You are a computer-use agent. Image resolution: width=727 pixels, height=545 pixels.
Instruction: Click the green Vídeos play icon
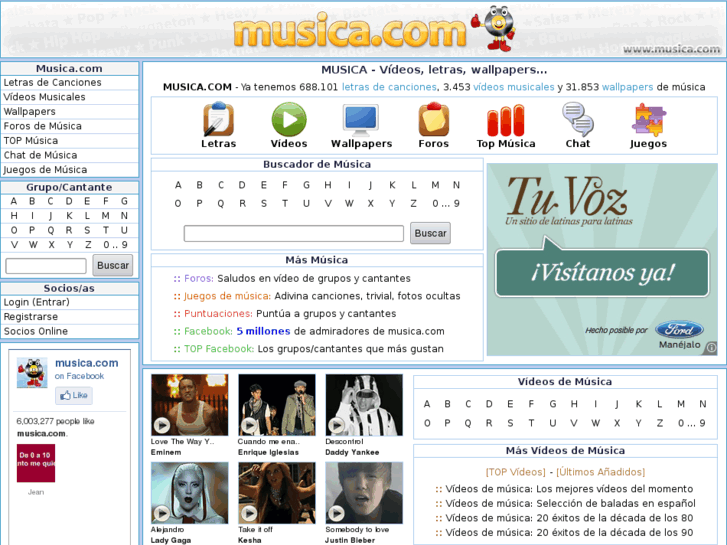[x=289, y=120]
